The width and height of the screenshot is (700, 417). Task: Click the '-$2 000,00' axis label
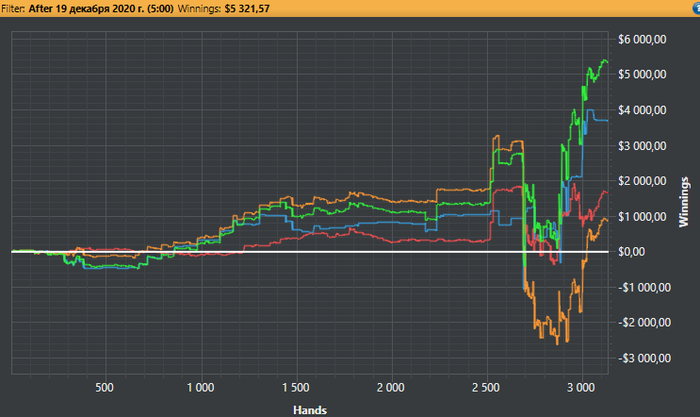(x=644, y=322)
